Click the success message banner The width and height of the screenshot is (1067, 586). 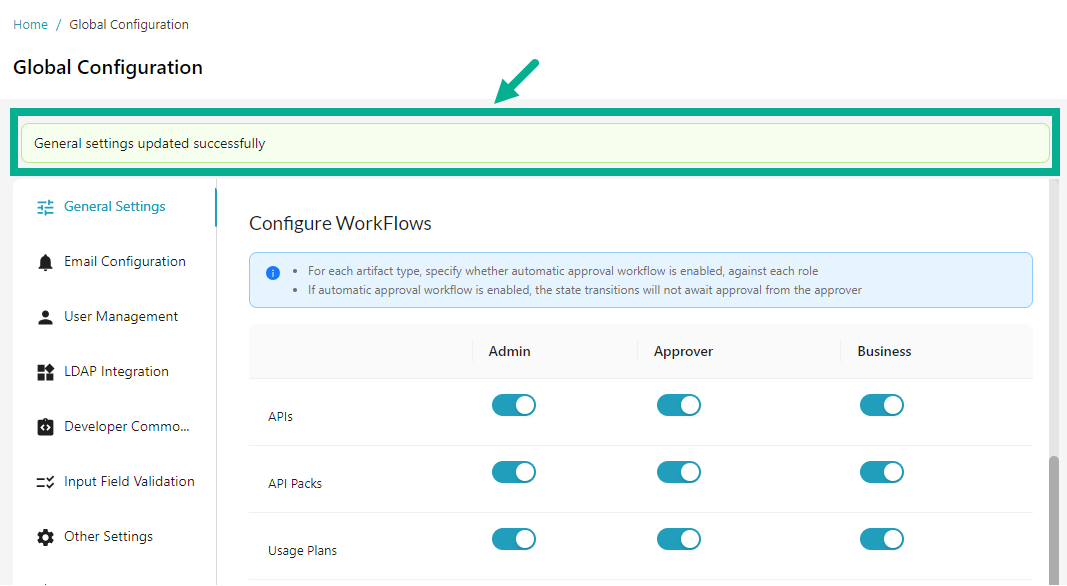coord(534,143)
